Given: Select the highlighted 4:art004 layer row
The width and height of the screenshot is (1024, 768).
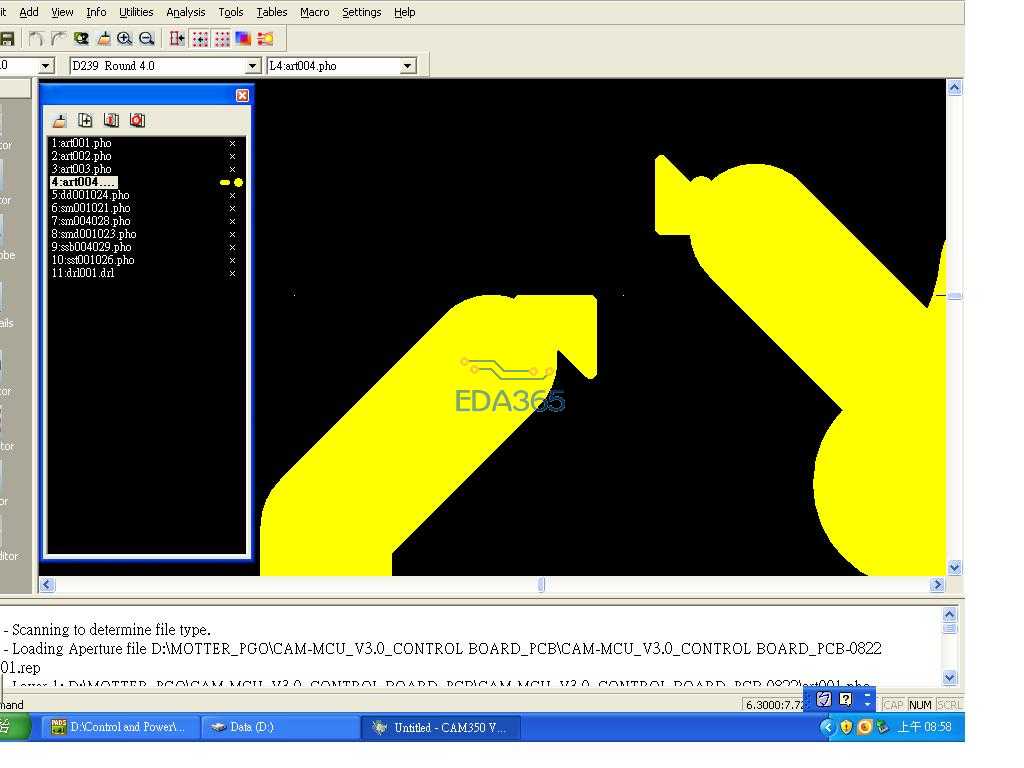Looking at the screenshot, I should pyautogui.click(x=84, y=182).
